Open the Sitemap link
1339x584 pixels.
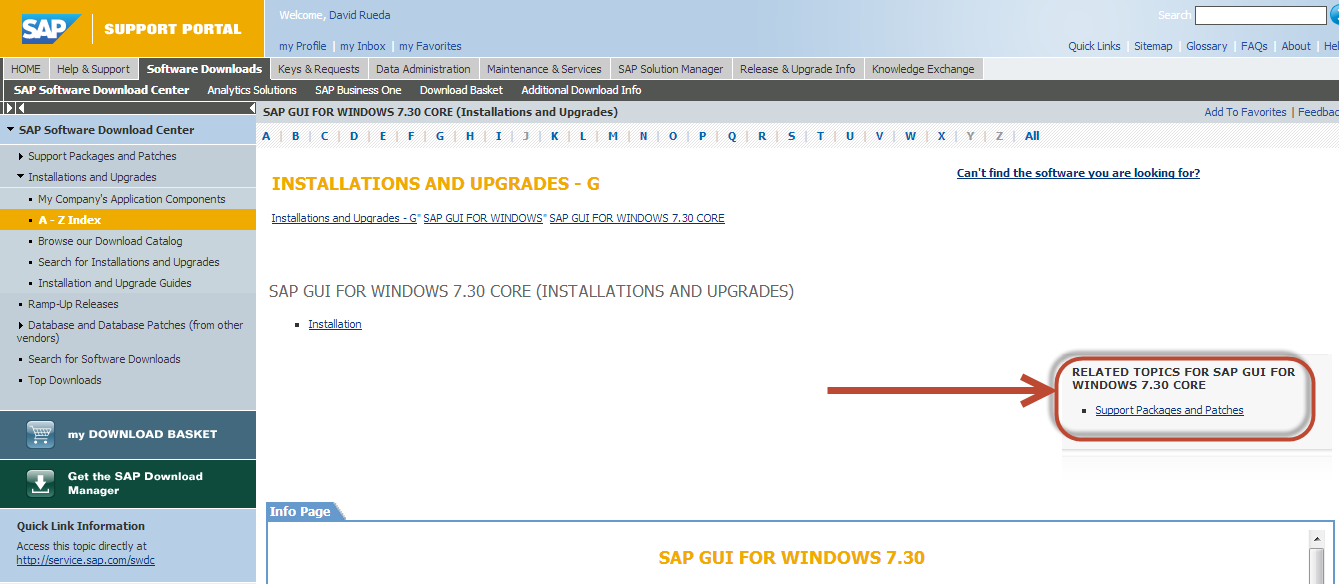(1153, 46)
